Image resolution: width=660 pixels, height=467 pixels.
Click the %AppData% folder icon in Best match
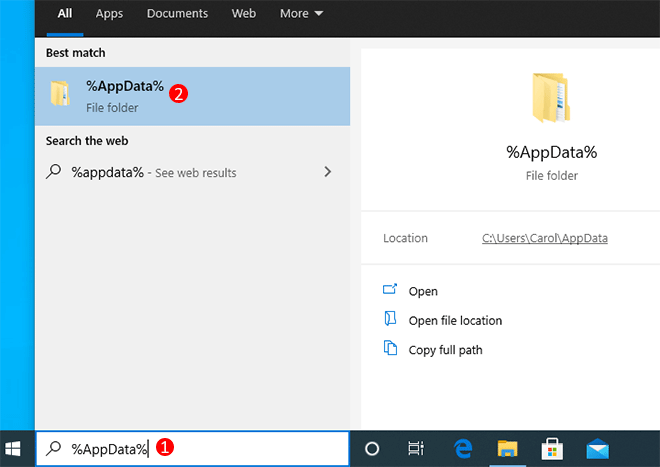tap(60, 93)
